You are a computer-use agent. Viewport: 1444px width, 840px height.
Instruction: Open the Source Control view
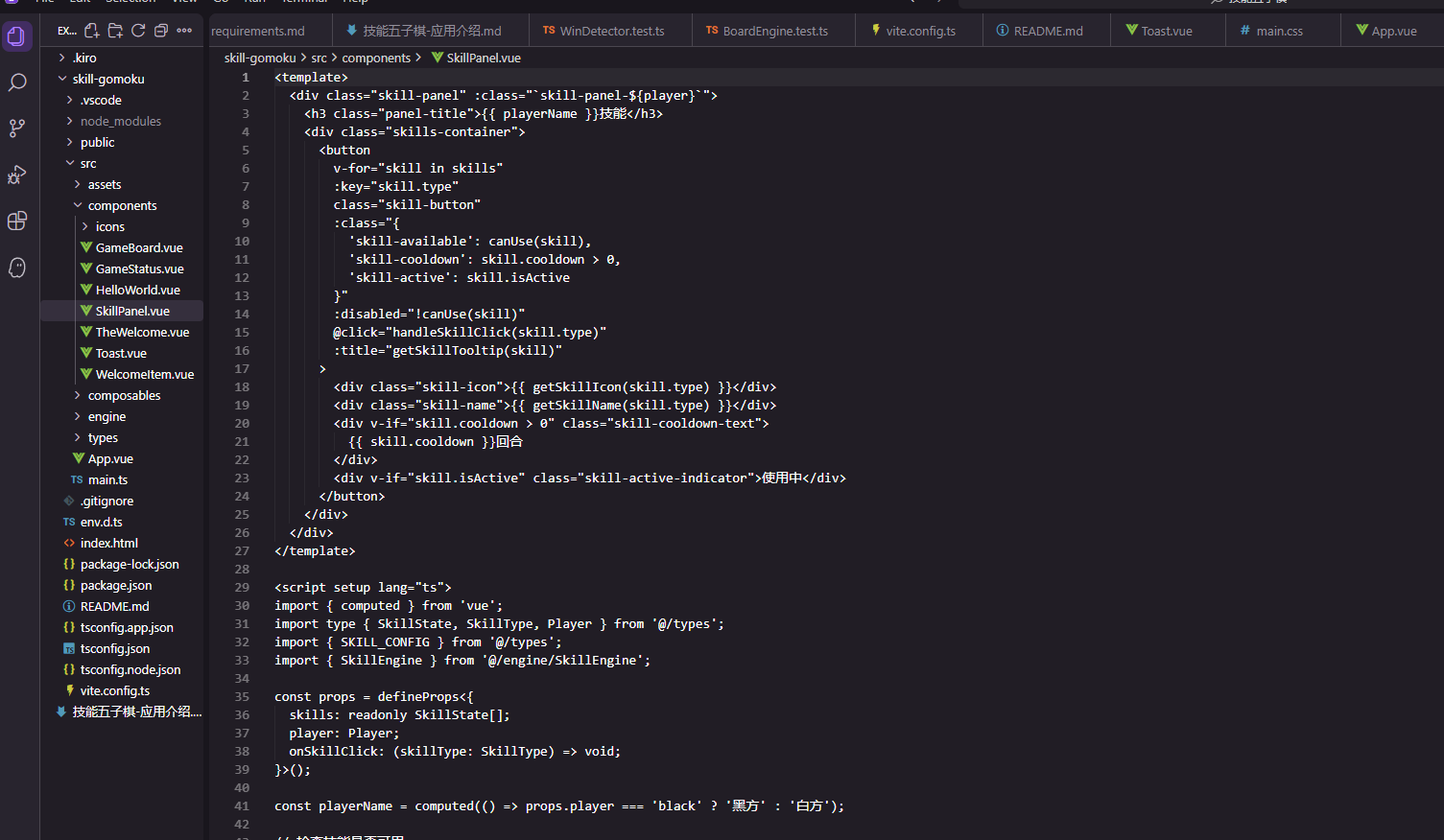tap(16, 128)
